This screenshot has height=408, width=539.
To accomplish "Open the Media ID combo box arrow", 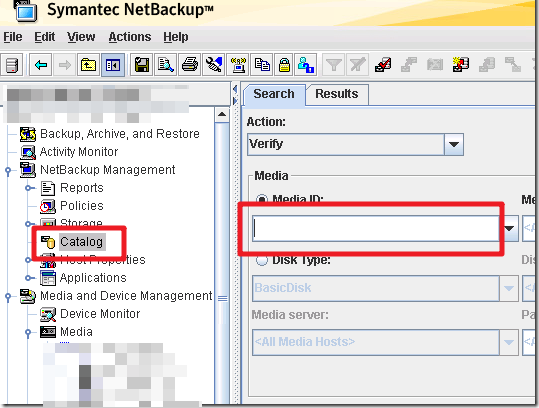I will coord(509,228).
